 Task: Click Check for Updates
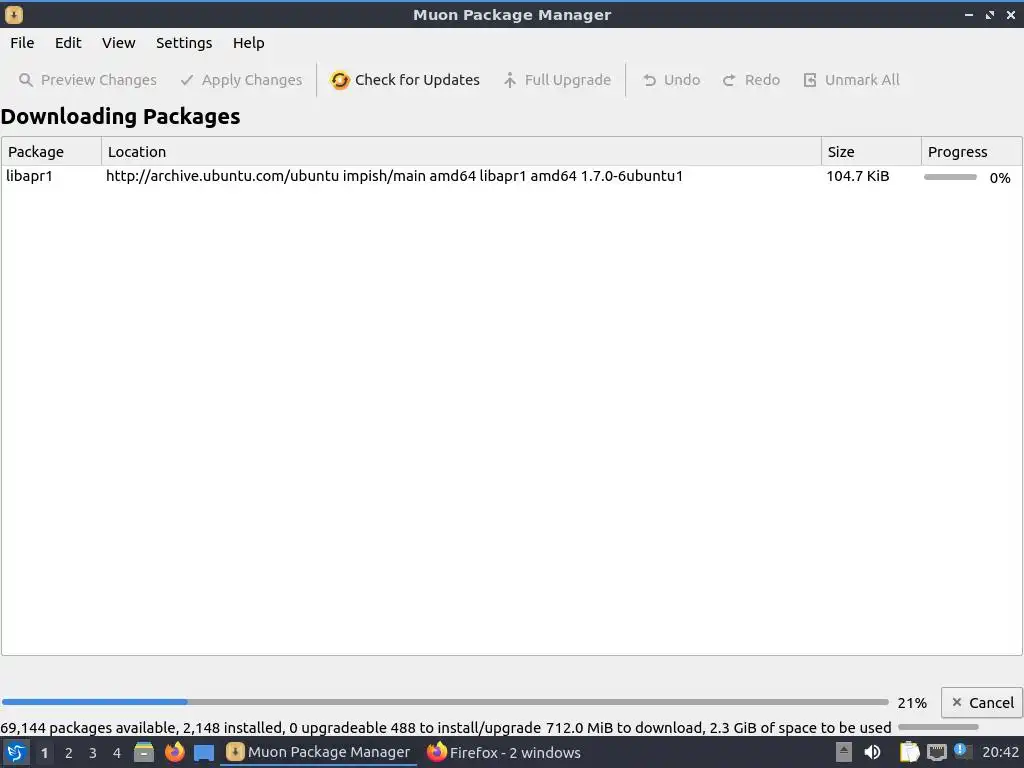point(405,80)
